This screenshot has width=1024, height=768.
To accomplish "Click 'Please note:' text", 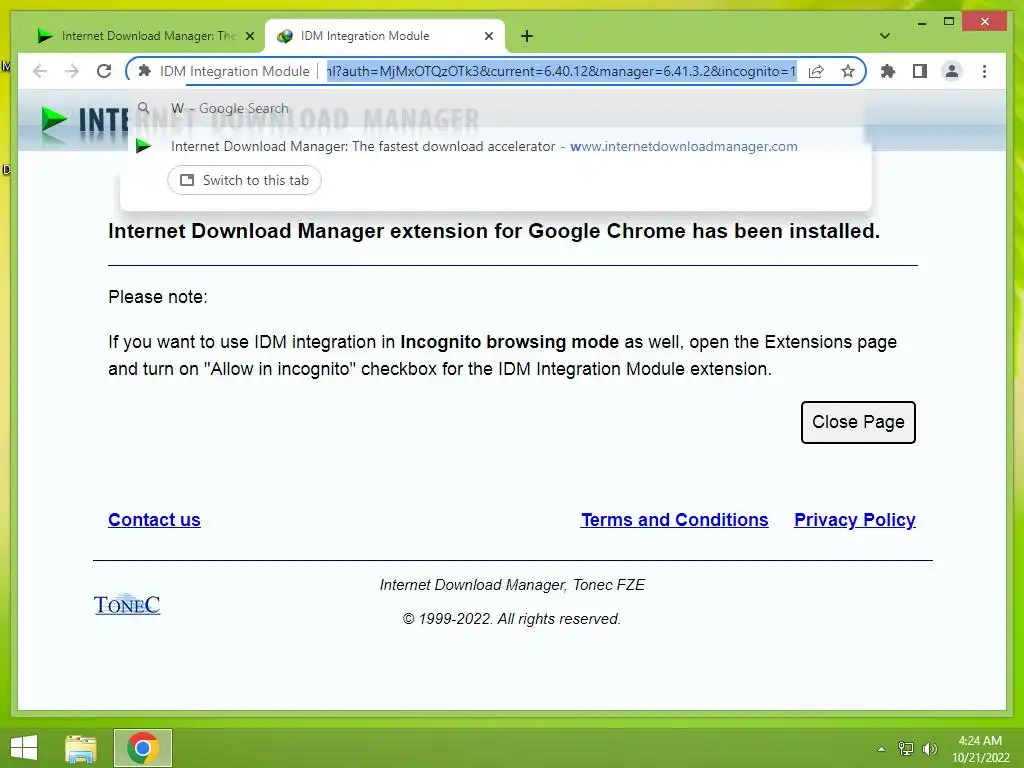I will click(x=158, y=297).
